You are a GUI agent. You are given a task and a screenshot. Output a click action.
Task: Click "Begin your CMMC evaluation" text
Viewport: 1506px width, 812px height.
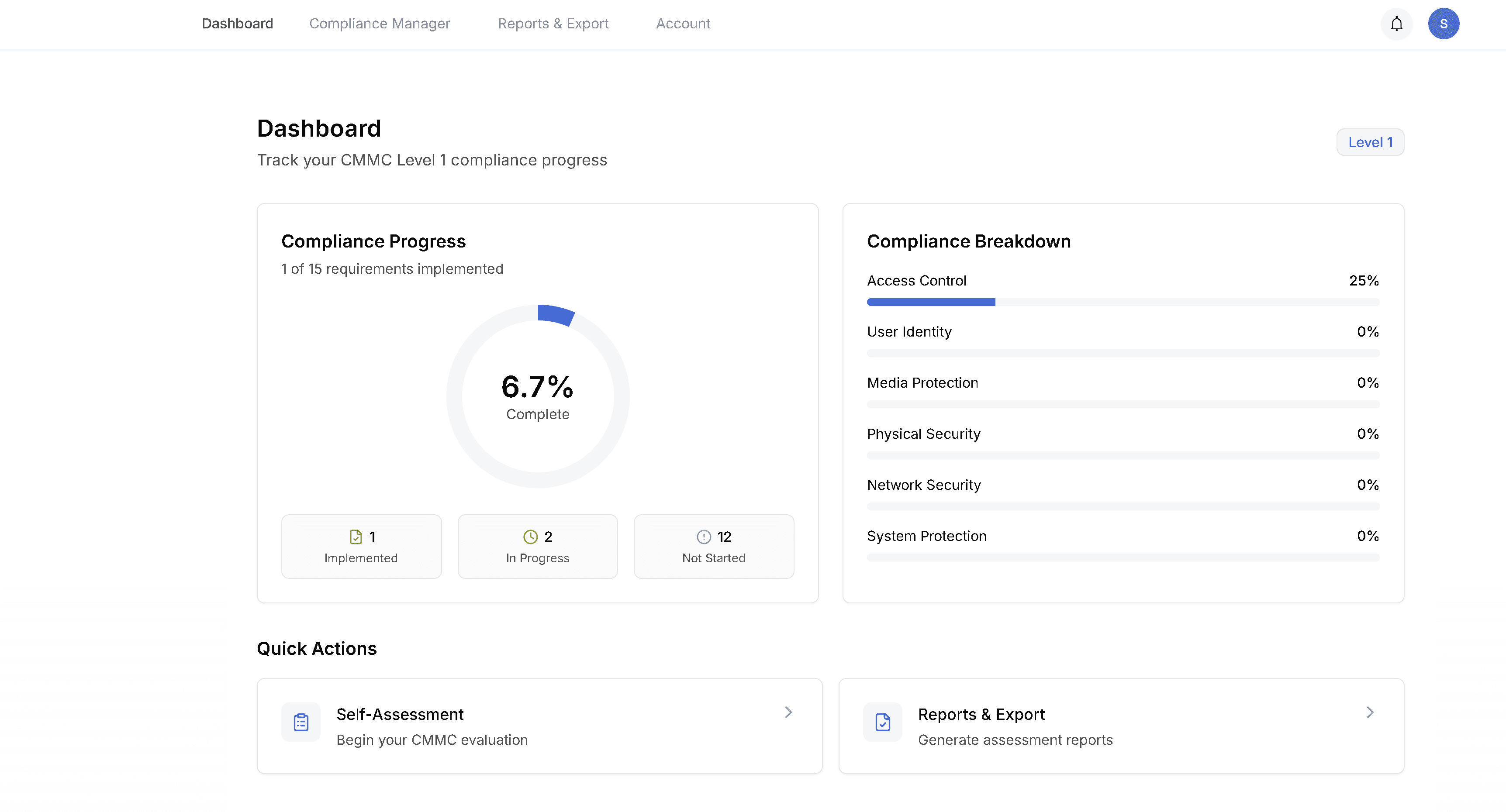[432, 740]
